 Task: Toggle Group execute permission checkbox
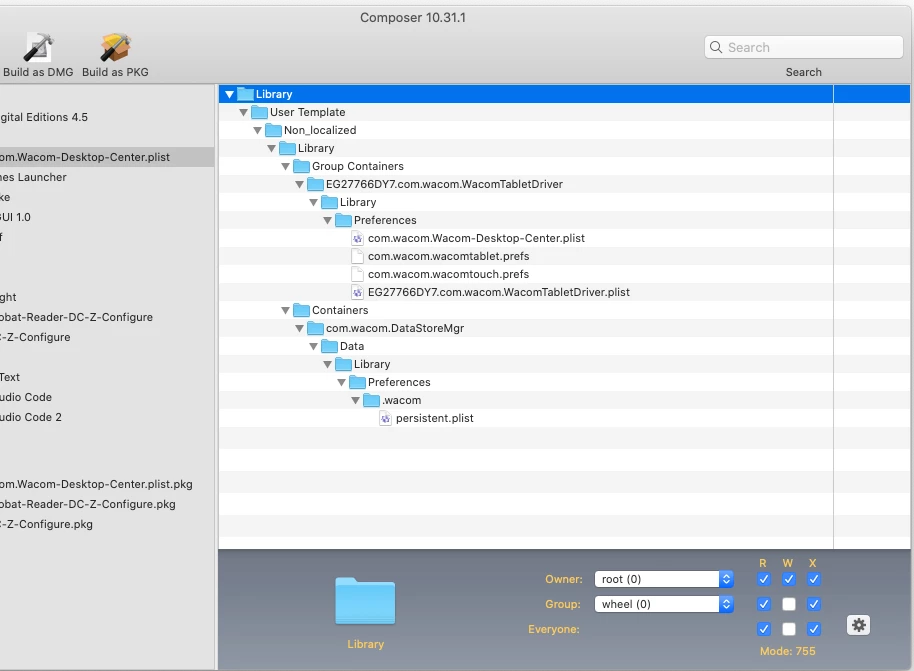[814, 604]
